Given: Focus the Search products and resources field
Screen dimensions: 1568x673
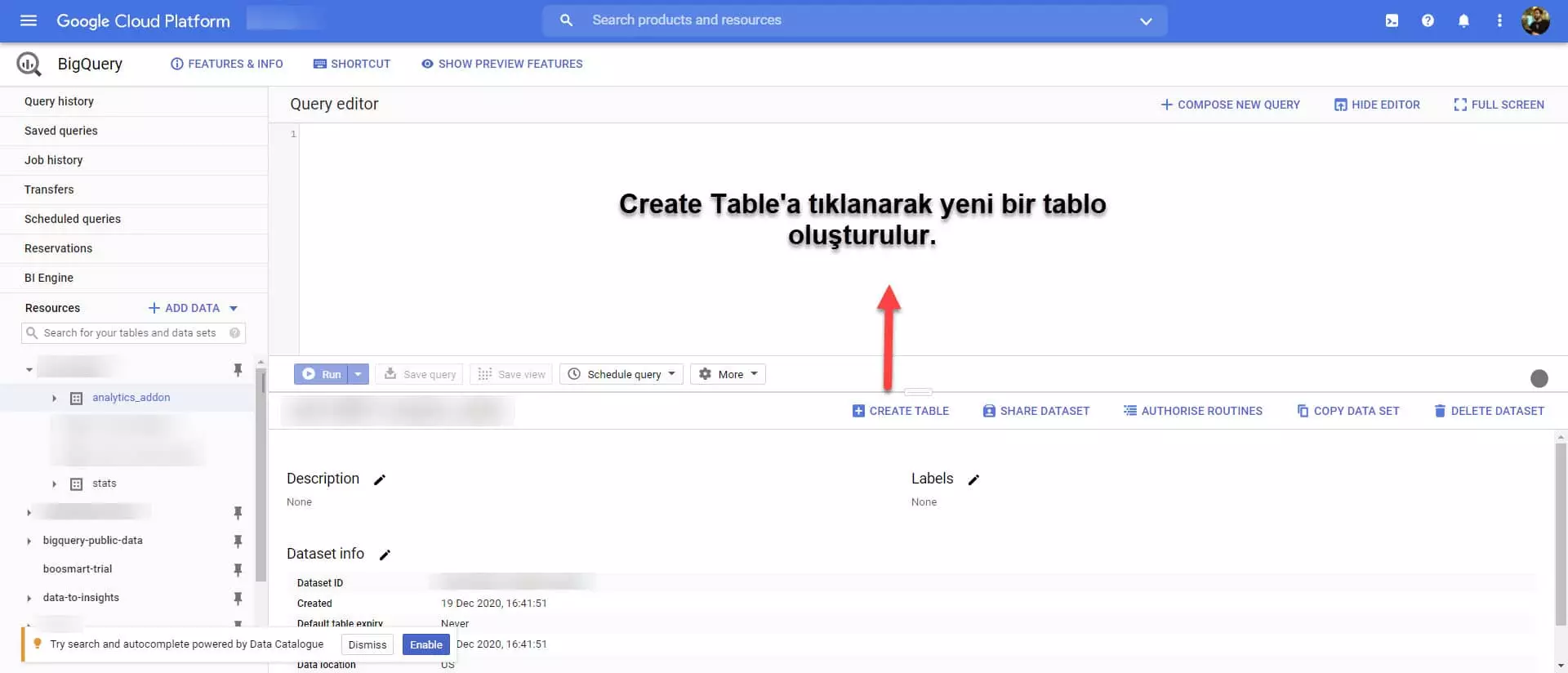Looking at the screenshot, I should pyautogui.click(x=854, y=20).
